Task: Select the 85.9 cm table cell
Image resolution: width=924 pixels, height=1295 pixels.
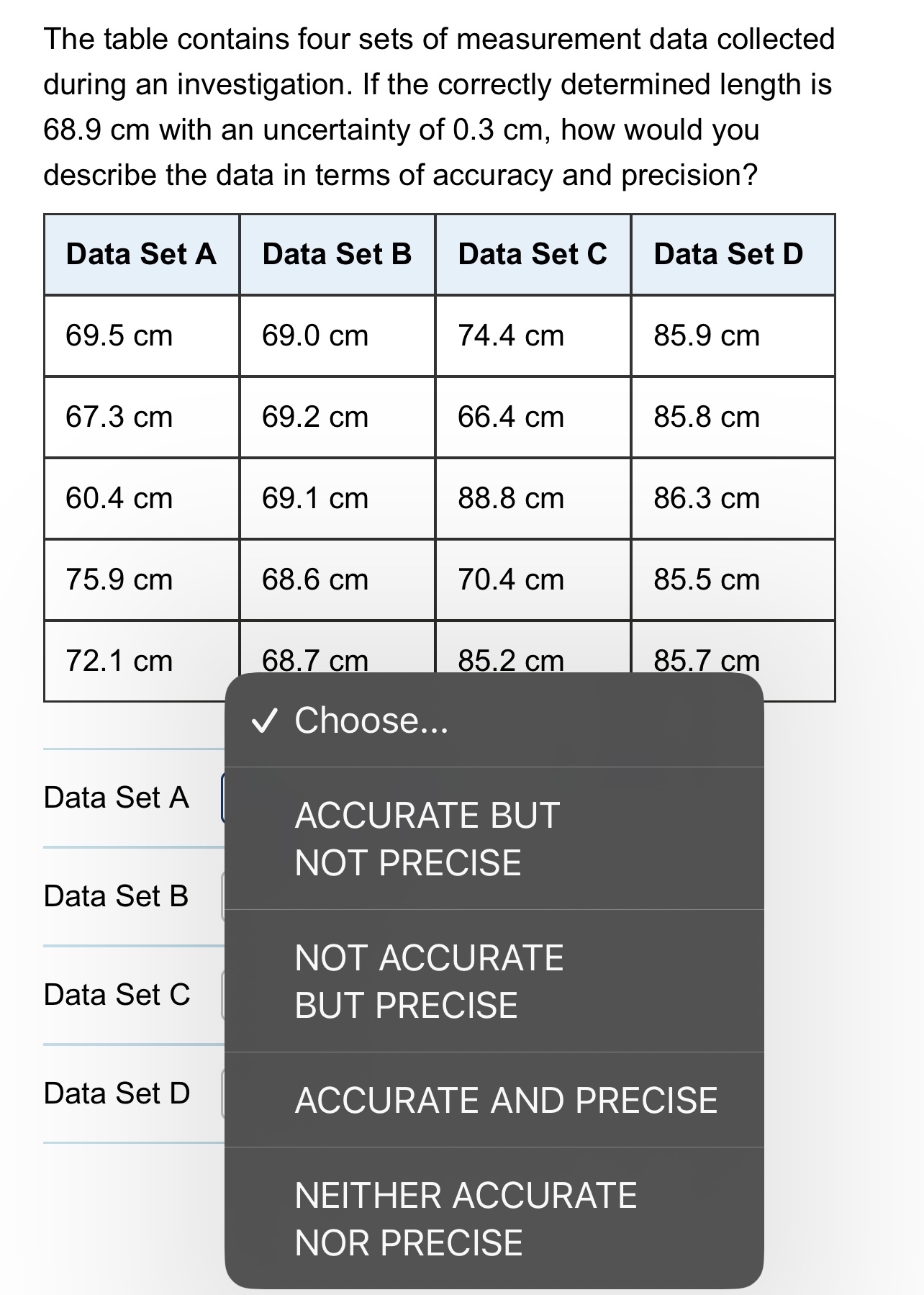Action: tap(707, 335)
